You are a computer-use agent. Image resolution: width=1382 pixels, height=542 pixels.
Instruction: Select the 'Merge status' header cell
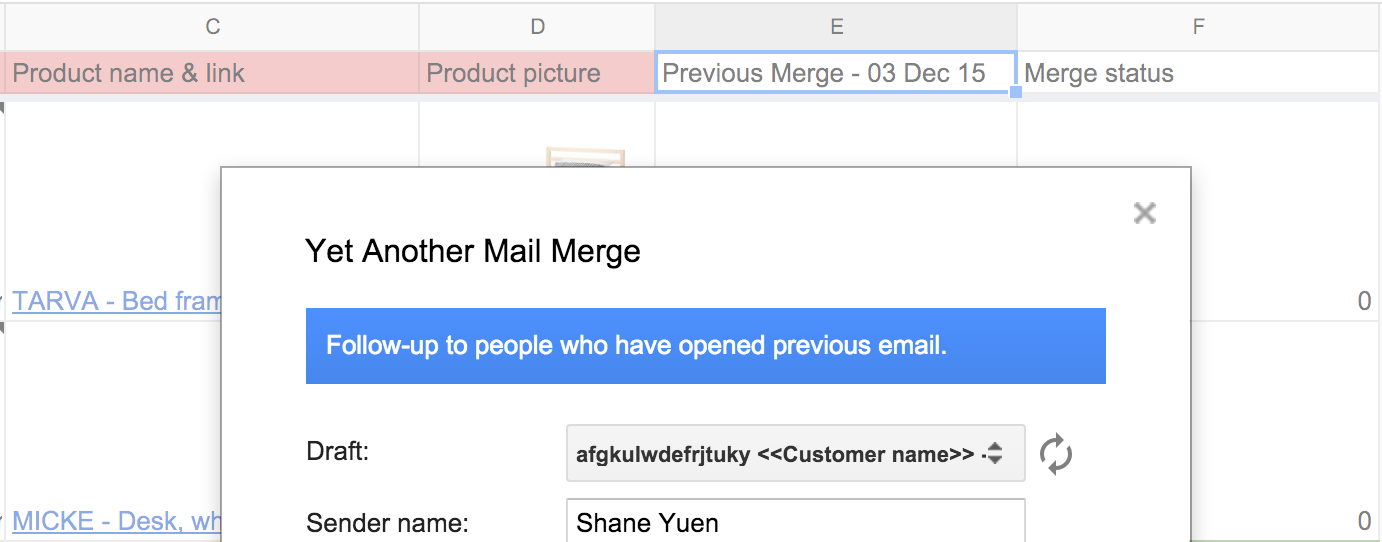point(1199,73)
